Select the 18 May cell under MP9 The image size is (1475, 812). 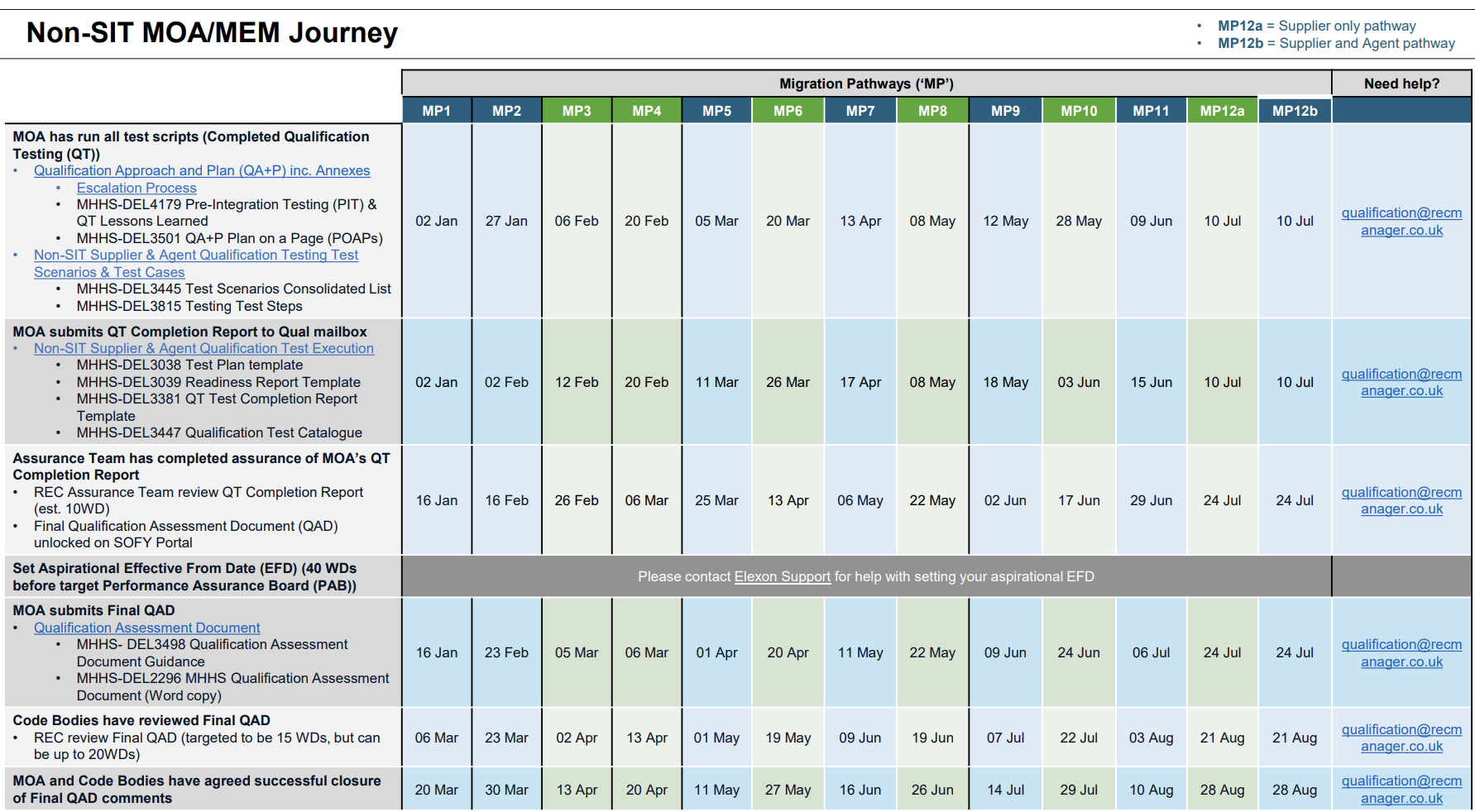pos(1005,382)
